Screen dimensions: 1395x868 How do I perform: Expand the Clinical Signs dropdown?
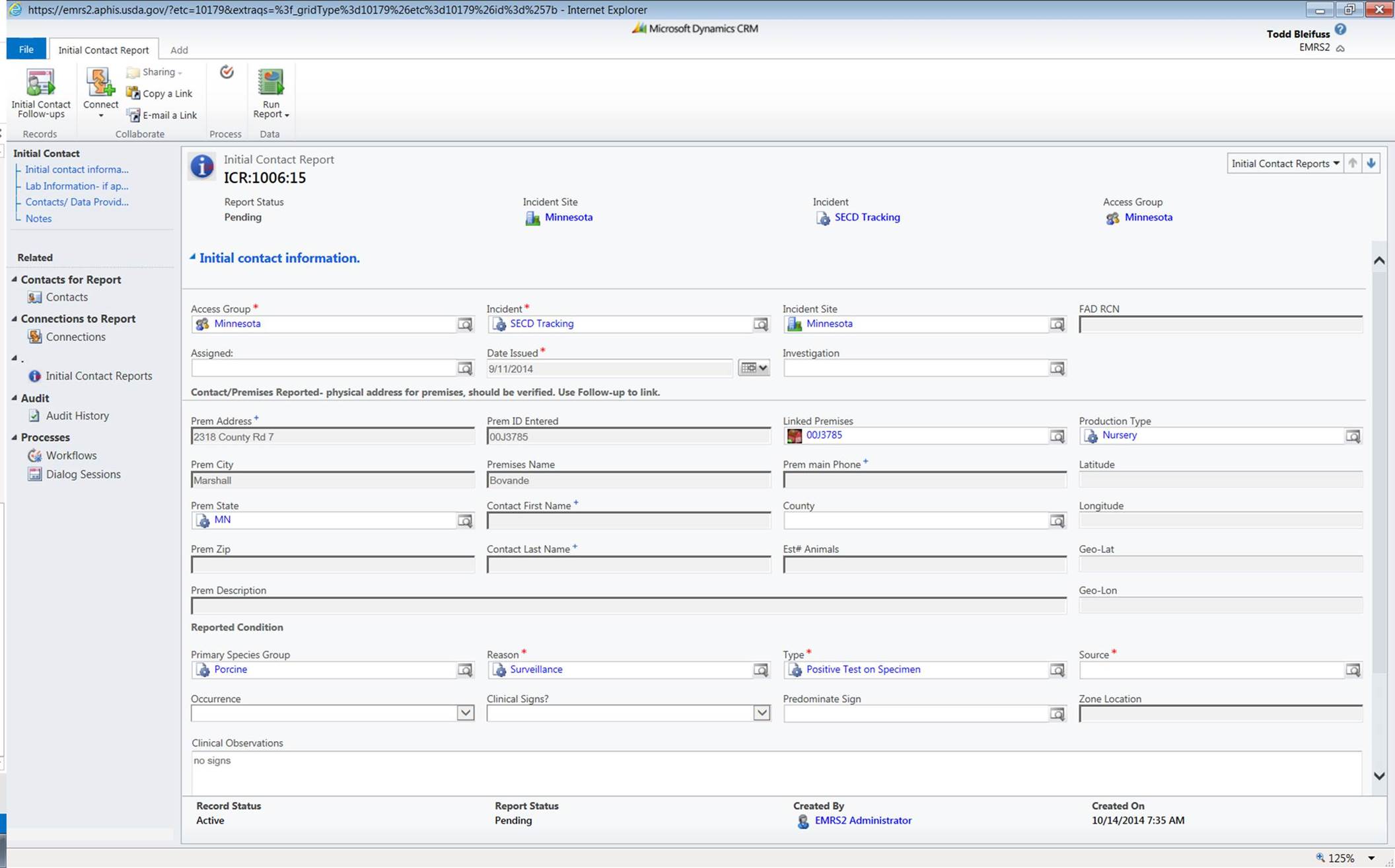coord(761,713)
